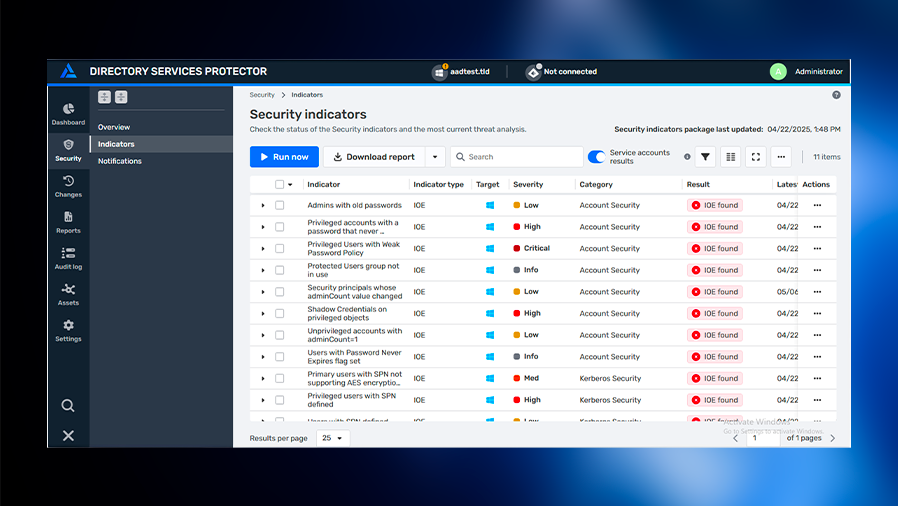The image size is (898, 506).
Task: Open the Dashboard section in sidebar
Action: (68, 113)
